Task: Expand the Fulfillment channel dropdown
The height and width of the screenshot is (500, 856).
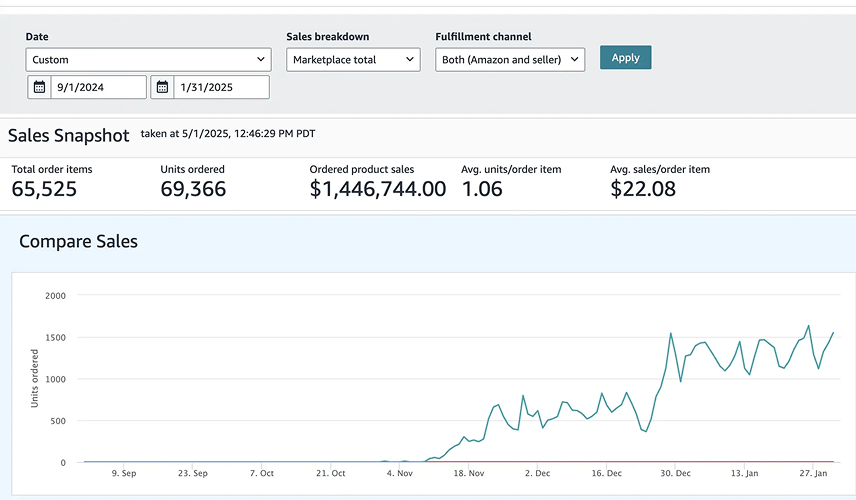Action: point(510,60)
